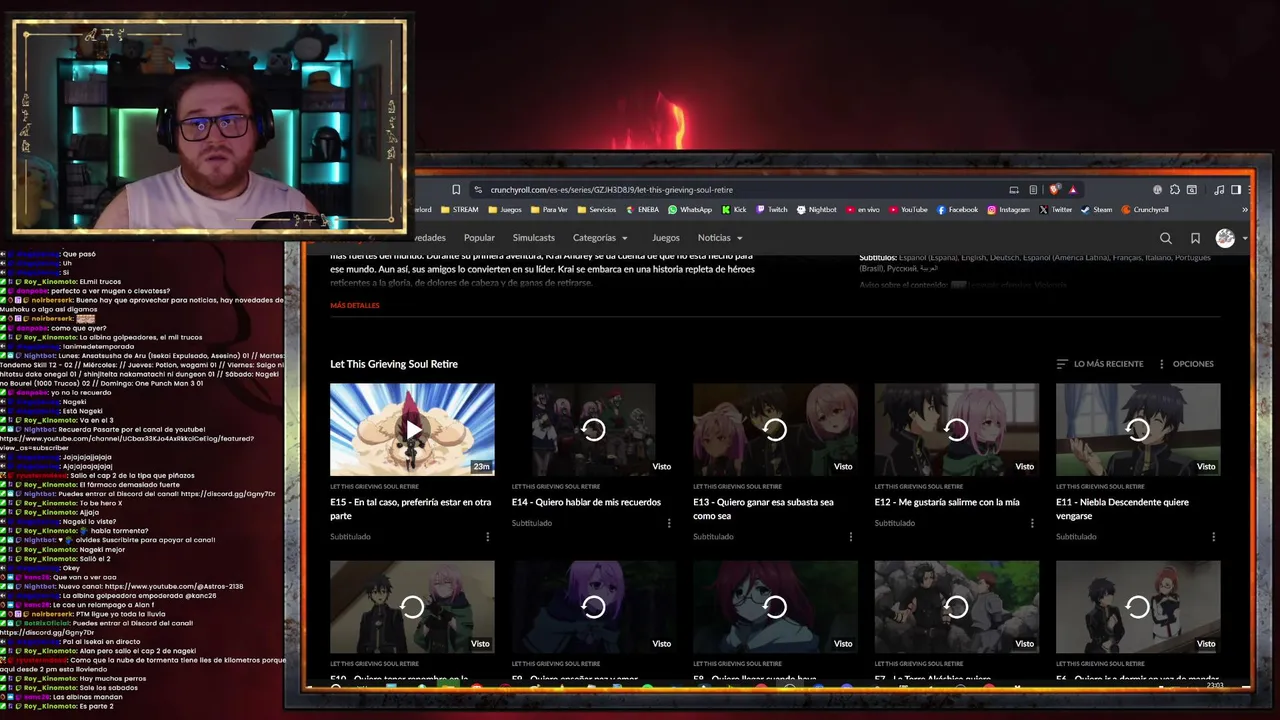Replay episode E14 from its thumbnail

(x=593, y=429)
